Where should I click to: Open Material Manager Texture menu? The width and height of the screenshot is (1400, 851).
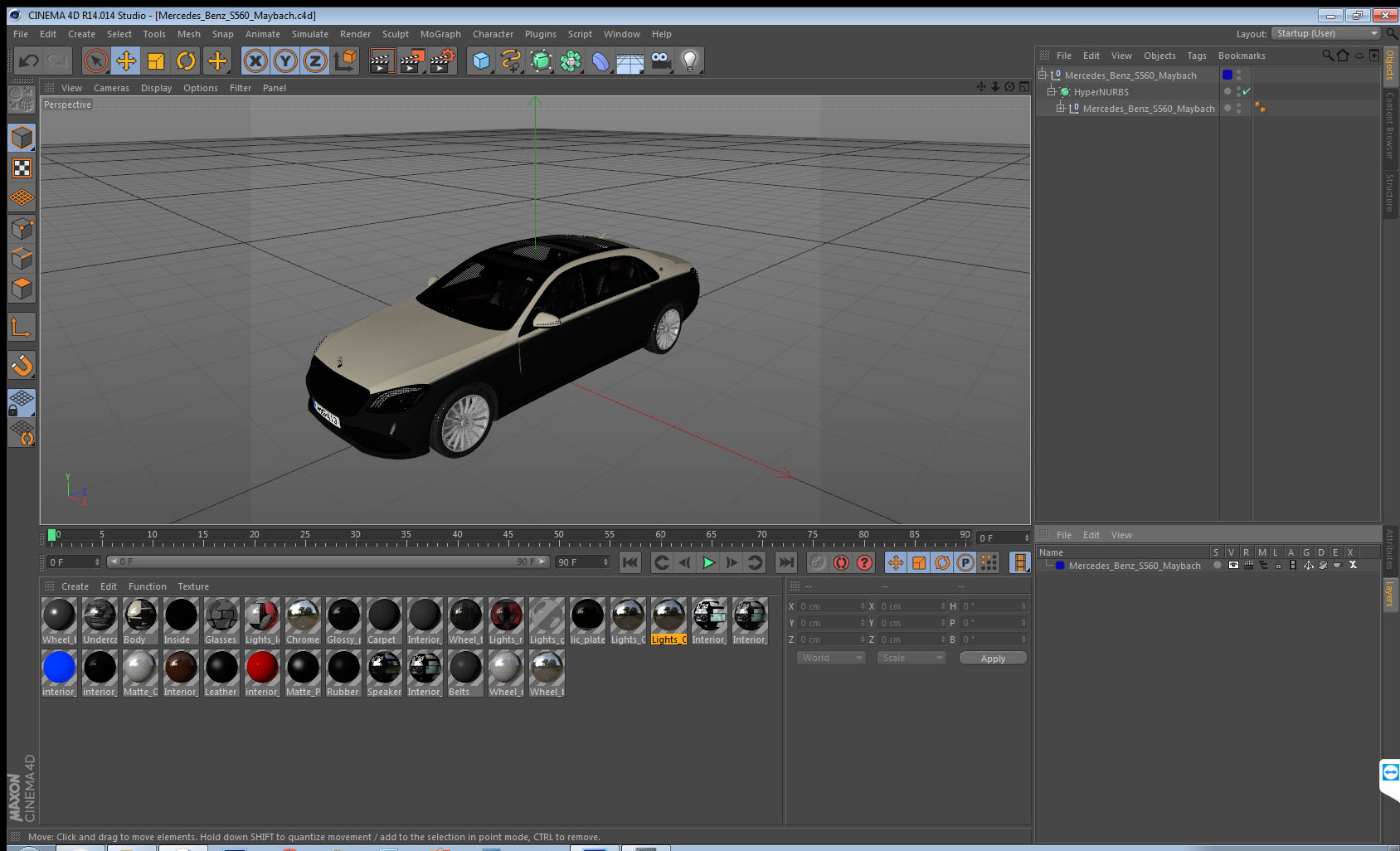[193, 586]
